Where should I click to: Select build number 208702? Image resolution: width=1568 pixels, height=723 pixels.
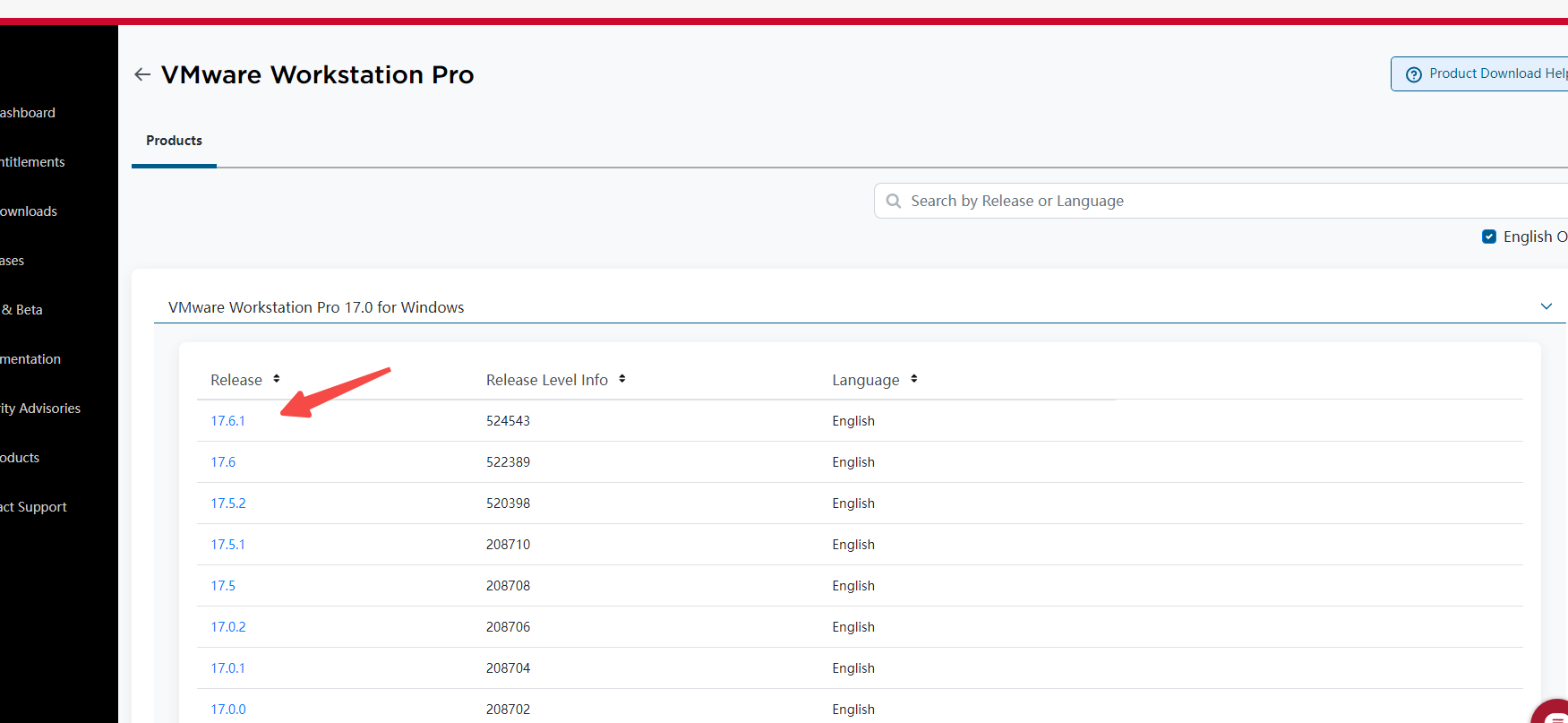tap(508, 710)
